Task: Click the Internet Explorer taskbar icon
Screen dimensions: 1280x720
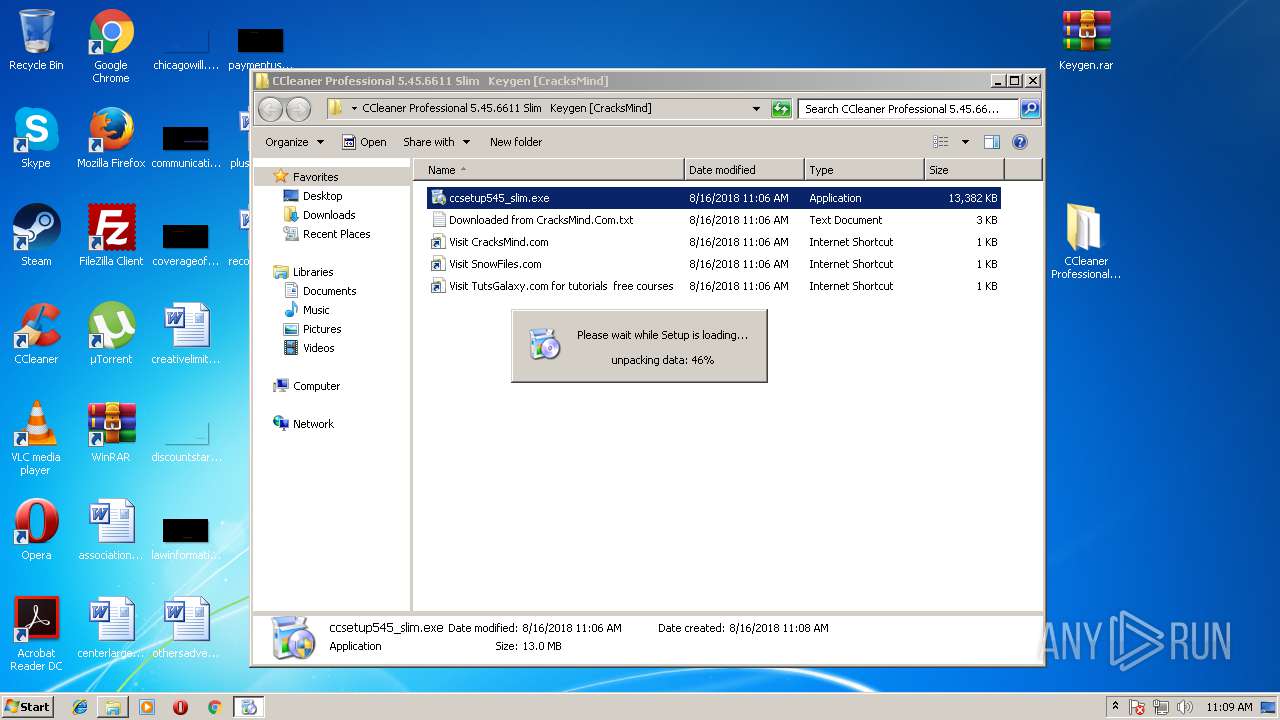Action: coord(80,707)
